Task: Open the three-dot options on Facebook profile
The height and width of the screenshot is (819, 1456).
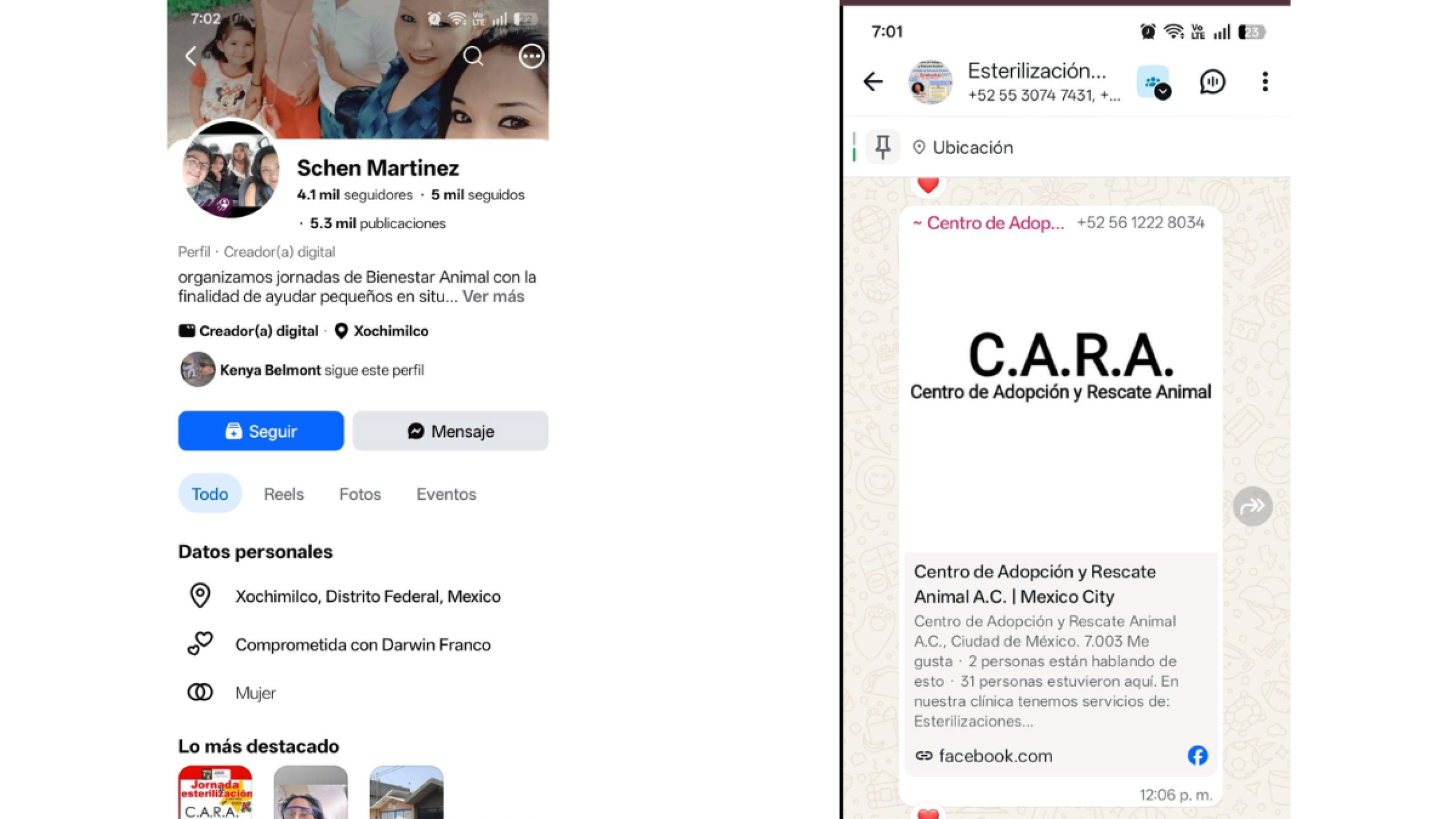Action: click(x=532, y=56)
